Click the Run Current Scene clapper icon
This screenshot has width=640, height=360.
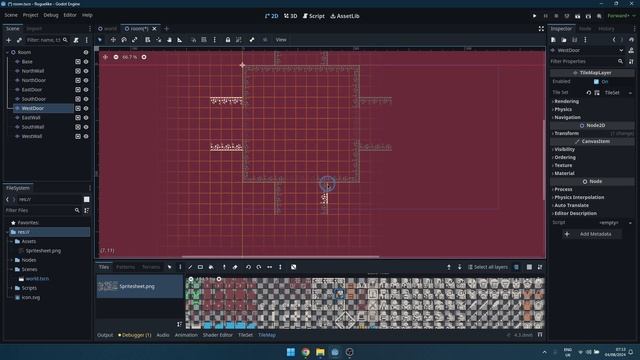coord(577,16)
